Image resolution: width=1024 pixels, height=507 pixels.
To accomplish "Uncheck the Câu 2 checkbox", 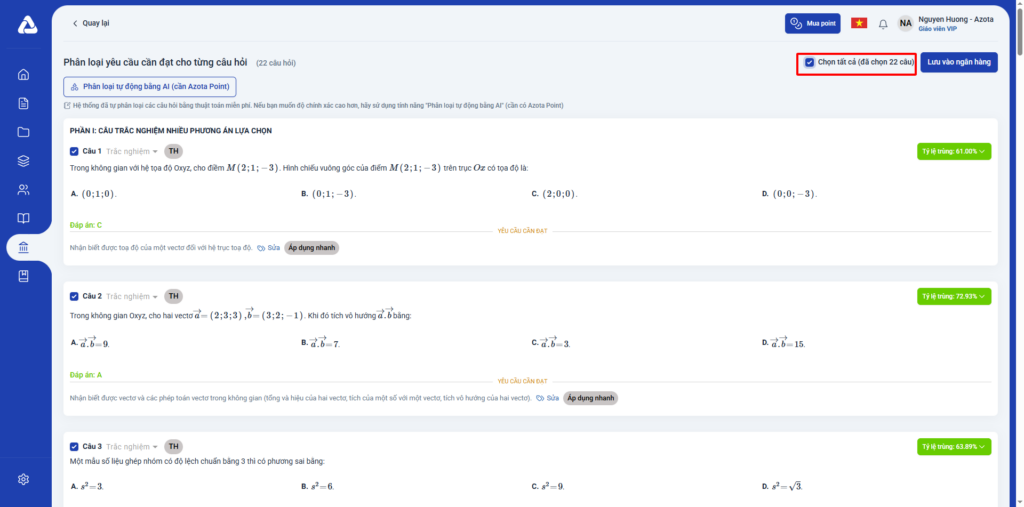I will point(74,296).
